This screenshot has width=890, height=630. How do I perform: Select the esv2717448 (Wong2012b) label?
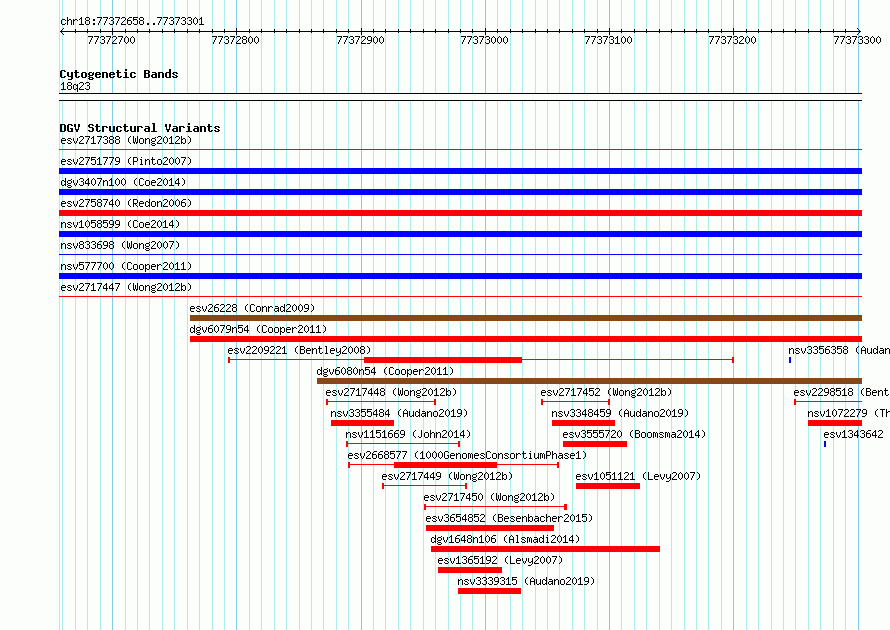(391, 392)
